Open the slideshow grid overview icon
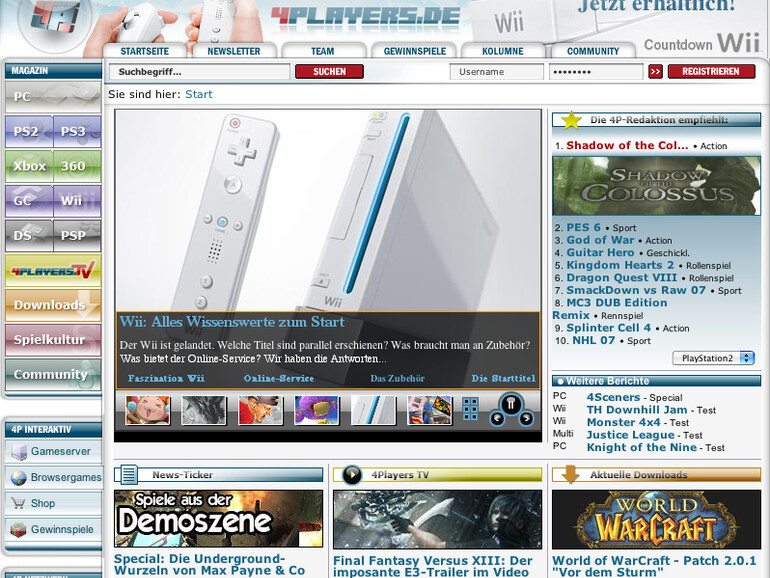This screenshot has height=578, width=770. click(x=470, y=409)
